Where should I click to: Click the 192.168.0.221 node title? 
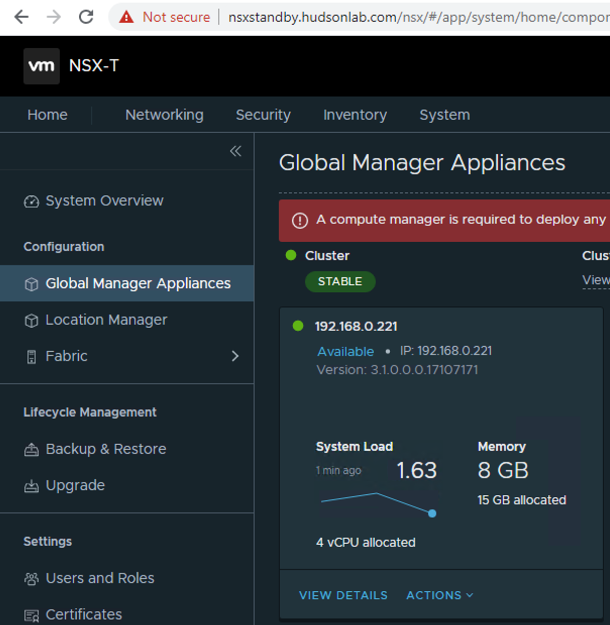[x=356, y=327]
